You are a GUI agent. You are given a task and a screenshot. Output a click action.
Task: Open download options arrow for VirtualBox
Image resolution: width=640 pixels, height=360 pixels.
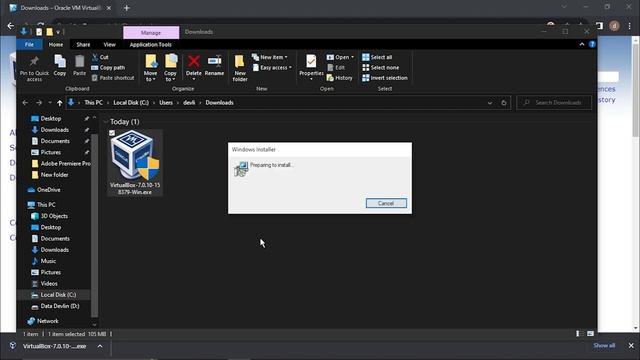coord(100,346)
